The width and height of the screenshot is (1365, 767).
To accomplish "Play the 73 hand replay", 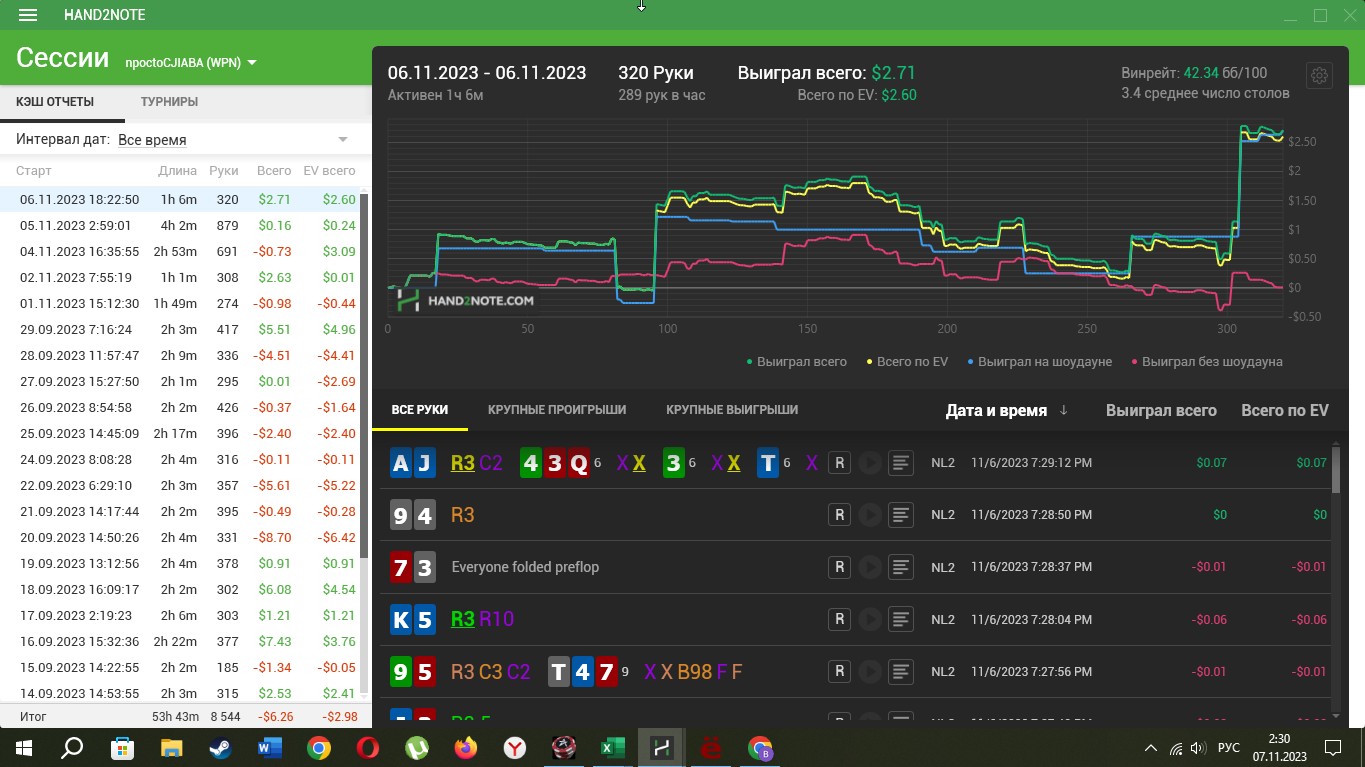I will tap(870, 567).
